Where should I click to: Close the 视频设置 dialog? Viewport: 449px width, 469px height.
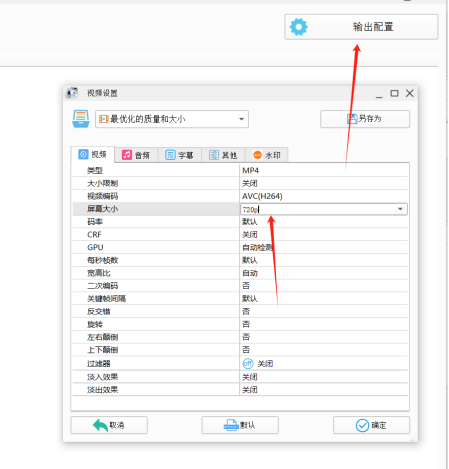410,93
